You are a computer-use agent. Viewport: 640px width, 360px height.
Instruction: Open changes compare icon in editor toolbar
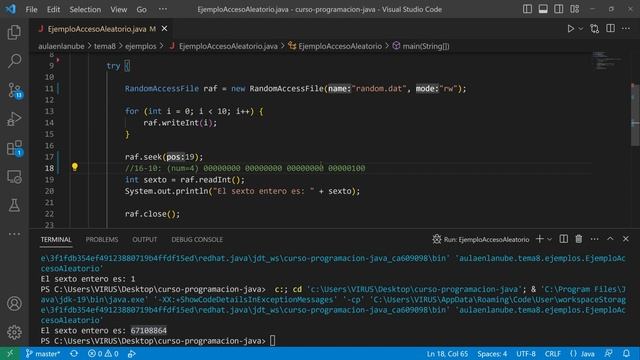[x=595, y=29]
